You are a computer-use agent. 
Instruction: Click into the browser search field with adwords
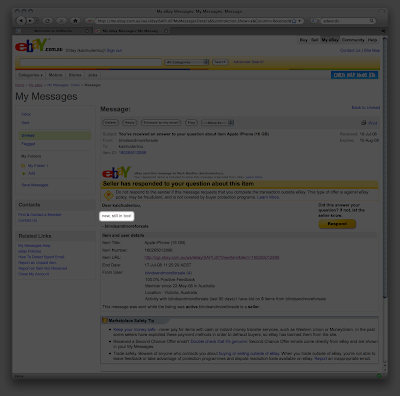pos(345,21)
